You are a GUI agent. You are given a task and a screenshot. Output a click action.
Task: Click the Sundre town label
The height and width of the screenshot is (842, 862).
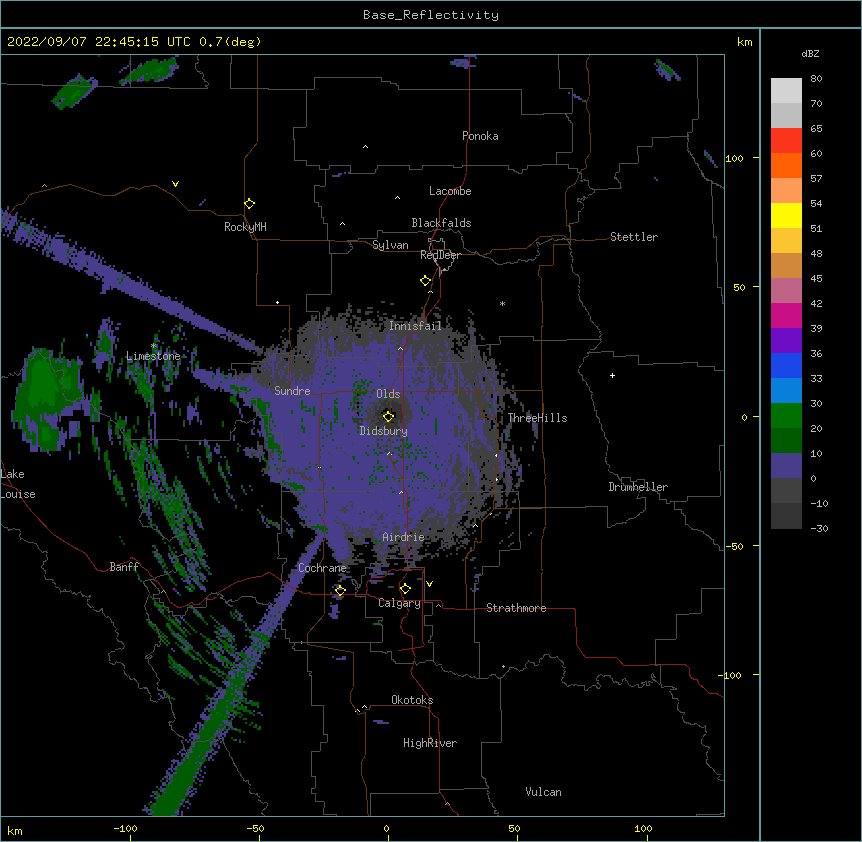[292, 391]
